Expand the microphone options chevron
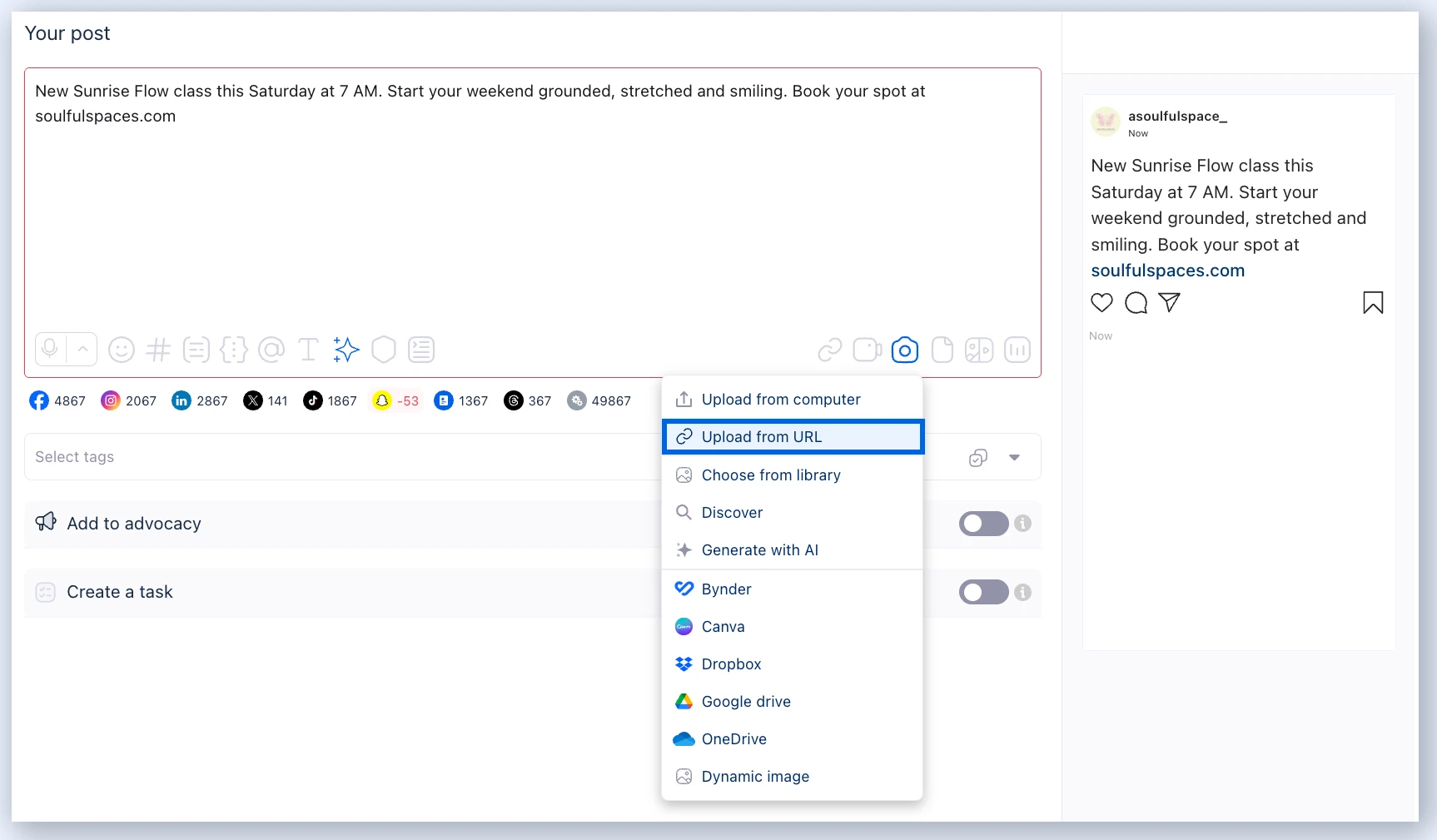Viewport: 1437px width, 840px height. [x=82, y=350]
